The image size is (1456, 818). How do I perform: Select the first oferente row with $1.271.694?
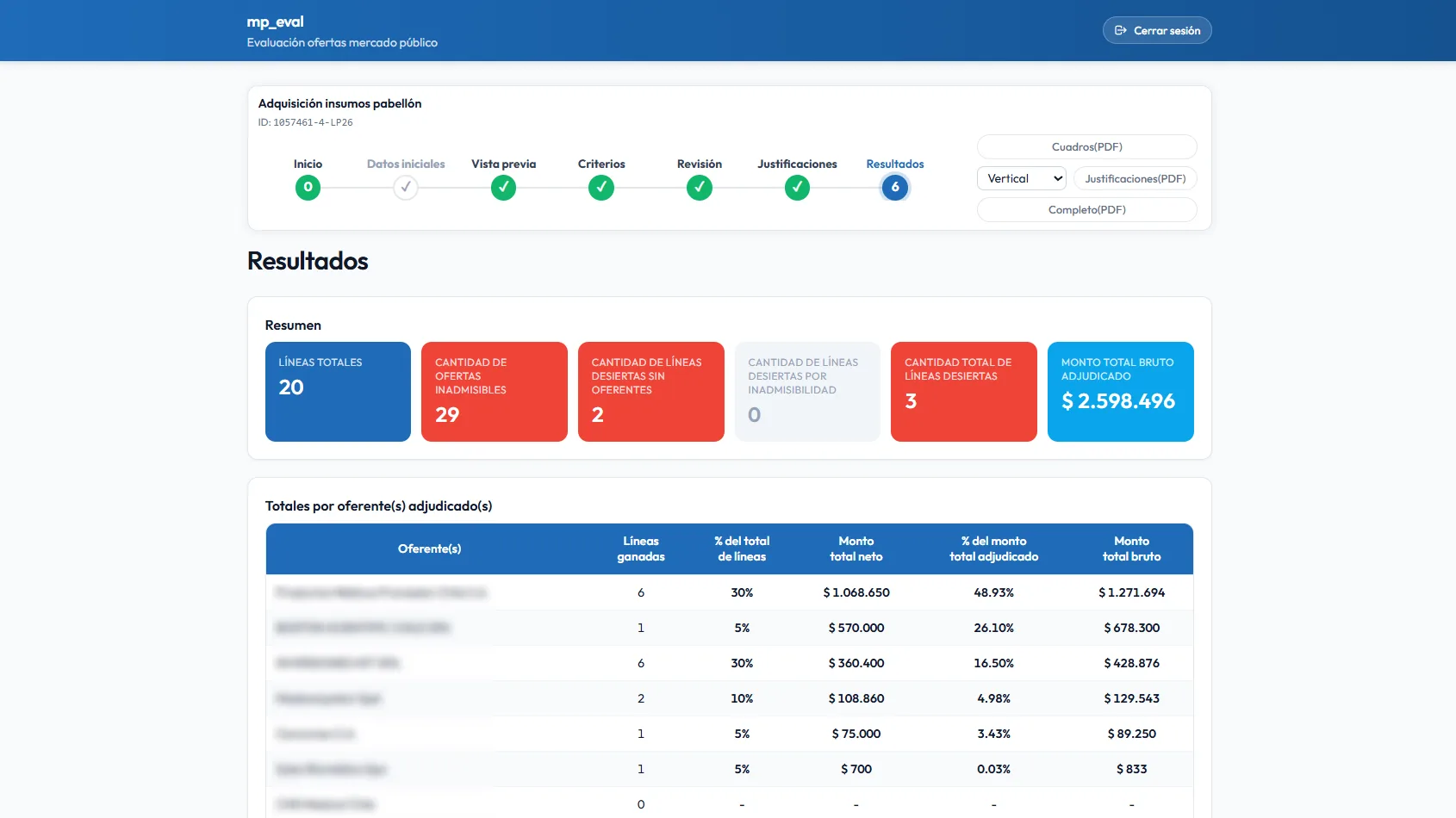729,592
